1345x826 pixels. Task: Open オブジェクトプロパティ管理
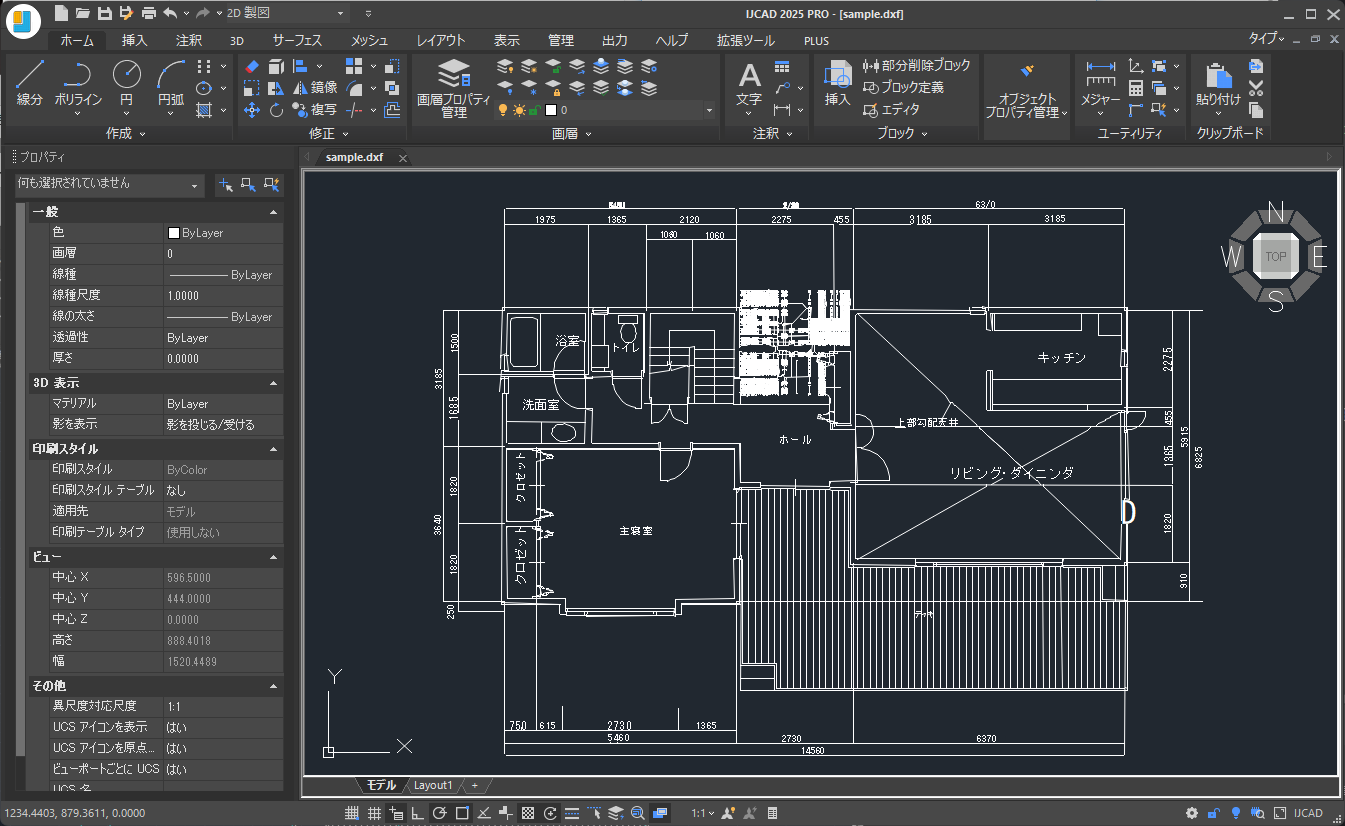[x=1025, y=90]
